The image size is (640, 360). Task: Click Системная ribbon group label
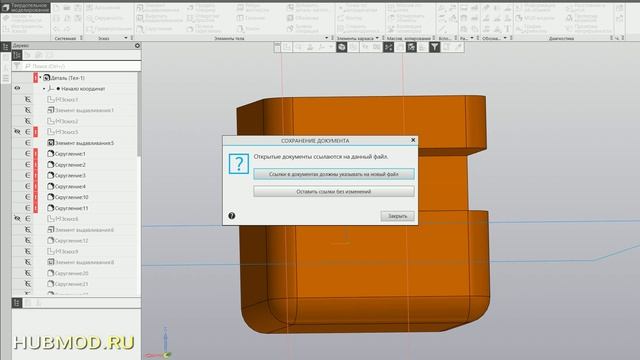click(x=65, y=38)
